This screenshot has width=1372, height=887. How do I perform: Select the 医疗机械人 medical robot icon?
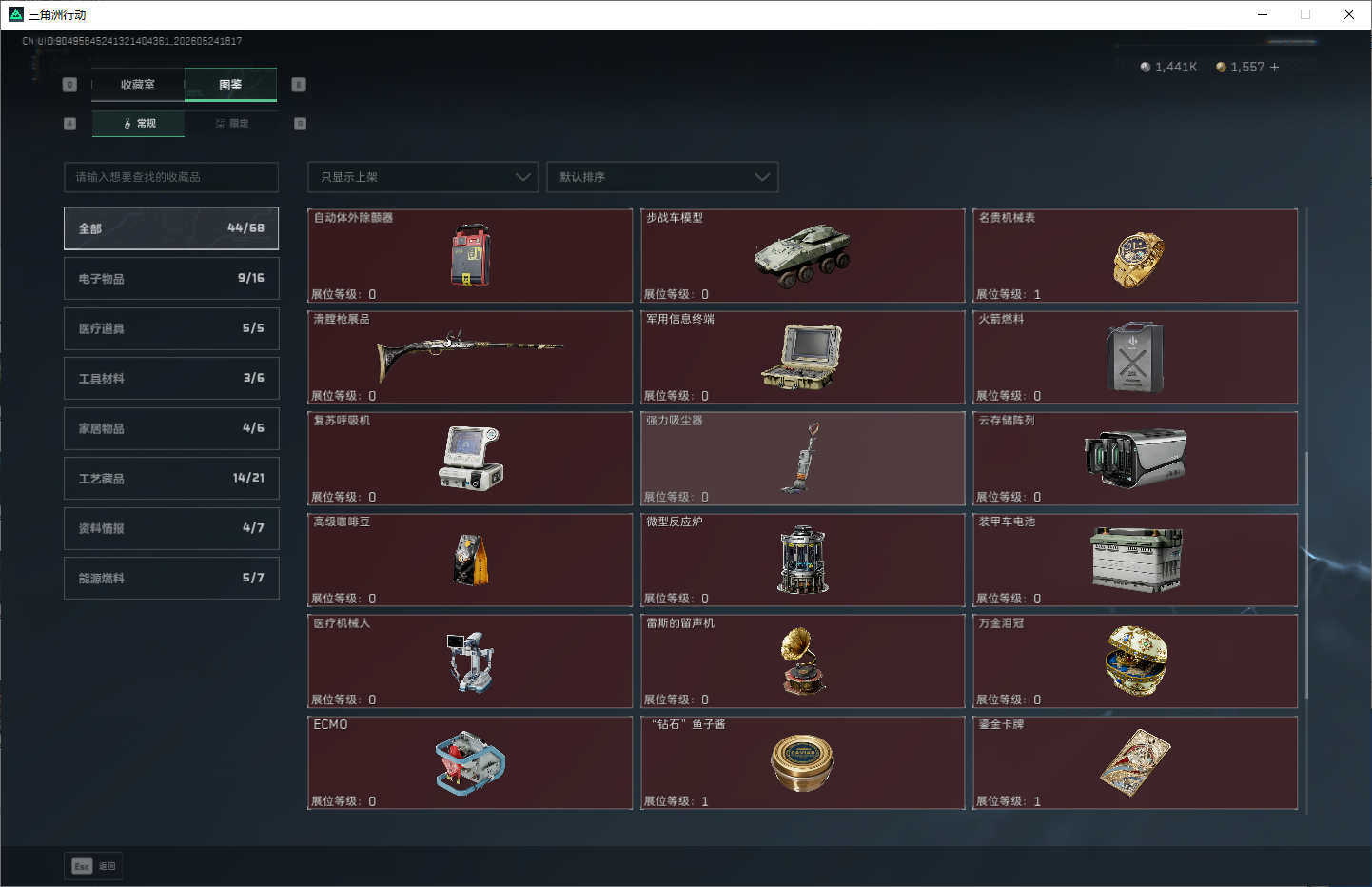(x=470, y=661)
